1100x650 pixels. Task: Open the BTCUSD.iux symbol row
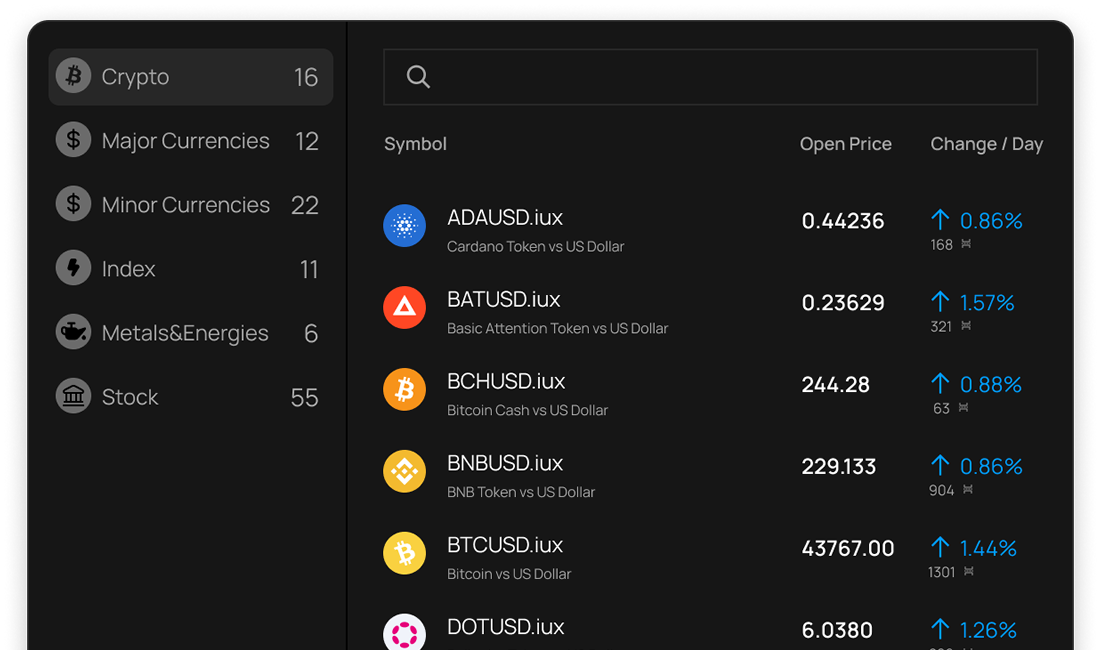pyautogui.click(x=505, y=546)
